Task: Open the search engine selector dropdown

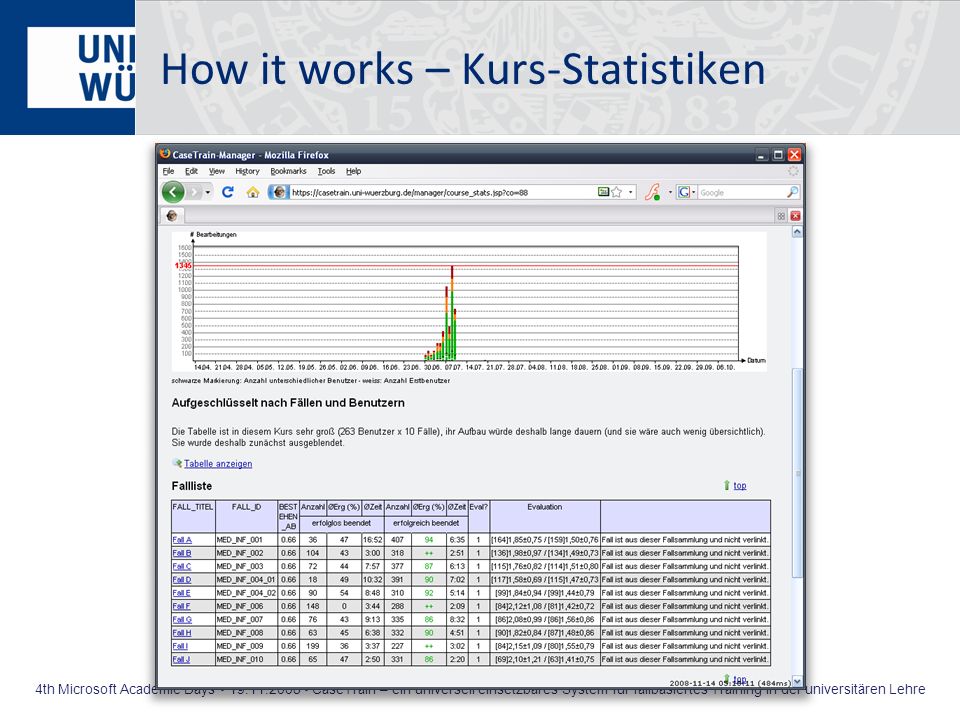Action: pyautogui.click(x=686, y=192)
